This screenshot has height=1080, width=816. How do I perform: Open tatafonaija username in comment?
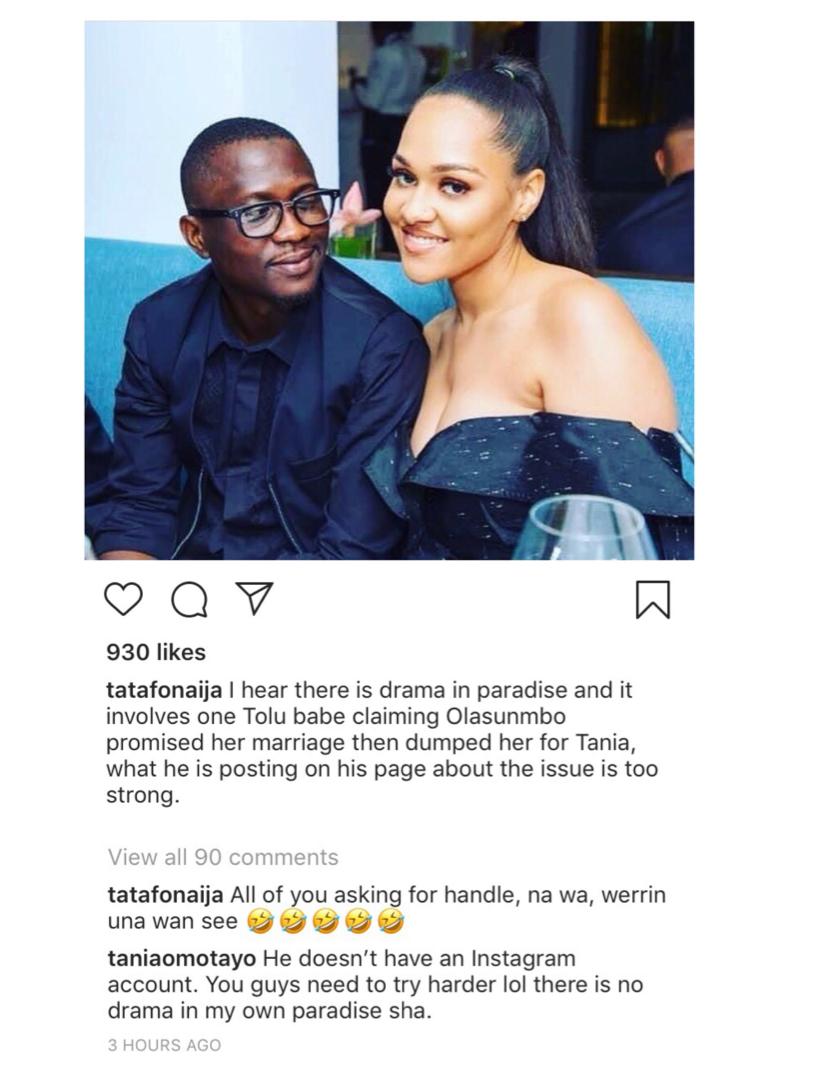coord(165,895)
